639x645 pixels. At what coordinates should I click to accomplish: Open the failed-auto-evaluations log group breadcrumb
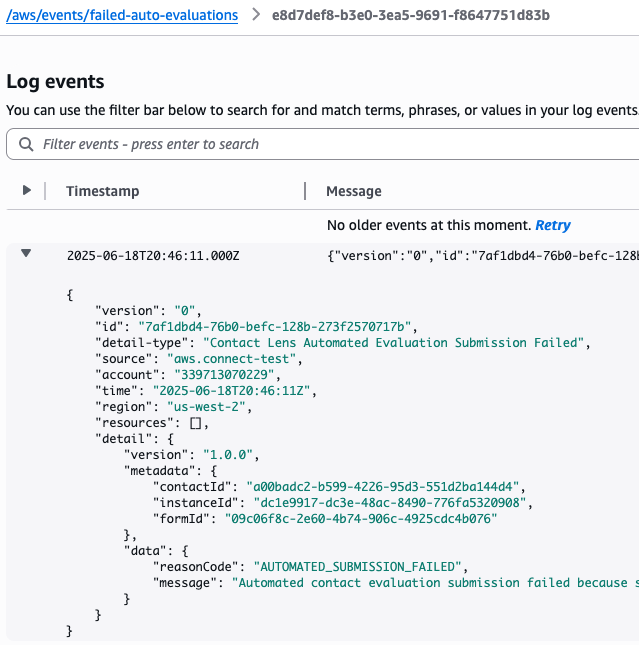[x=122, y=16]
